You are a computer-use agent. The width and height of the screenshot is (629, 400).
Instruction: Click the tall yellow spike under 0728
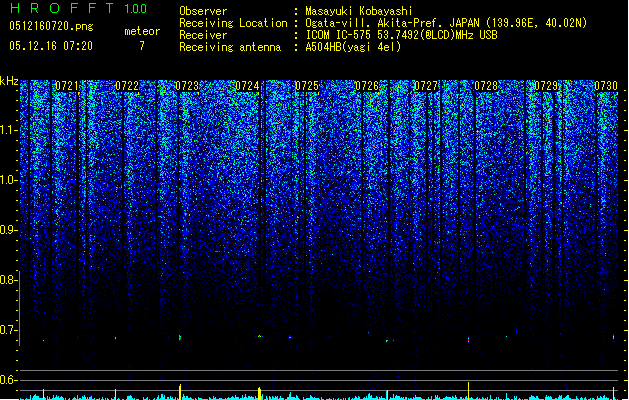coord(468,390)
